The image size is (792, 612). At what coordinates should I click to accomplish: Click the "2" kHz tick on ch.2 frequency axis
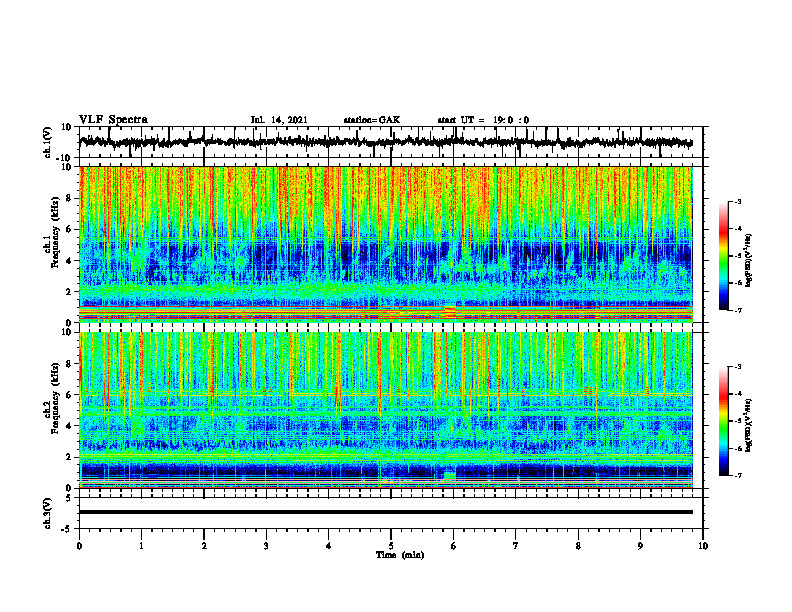[68, 457]
